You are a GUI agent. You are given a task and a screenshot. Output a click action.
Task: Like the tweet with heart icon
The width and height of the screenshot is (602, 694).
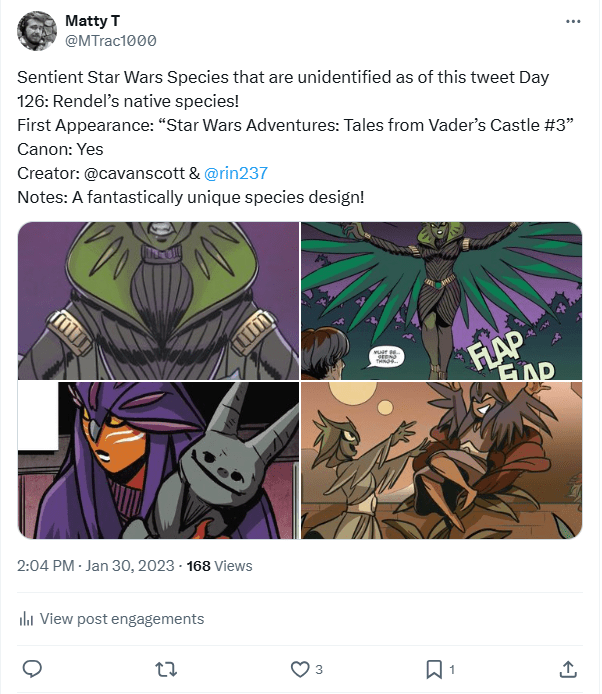click(x=299, y=668)
